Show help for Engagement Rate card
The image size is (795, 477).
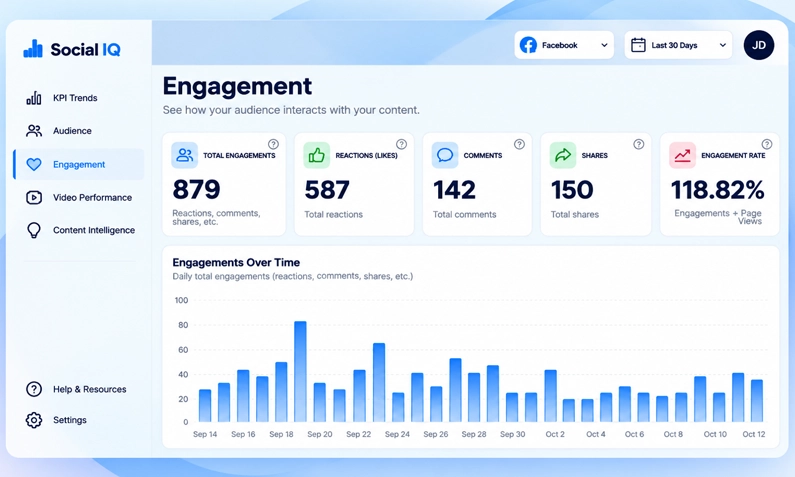pyautogui.click(x=767, y=144)
